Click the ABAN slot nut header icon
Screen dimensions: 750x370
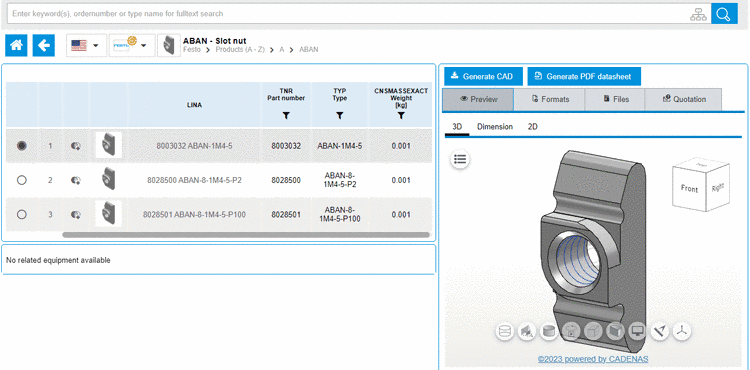(169, 45)
